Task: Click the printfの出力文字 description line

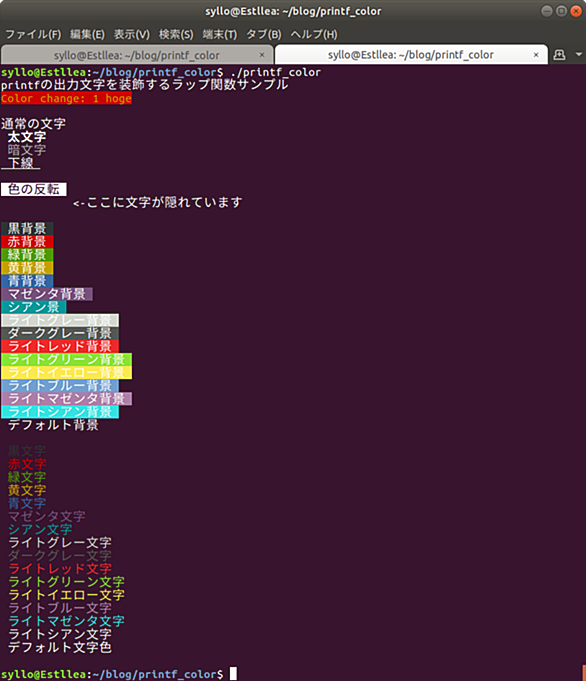Action: 144,85
